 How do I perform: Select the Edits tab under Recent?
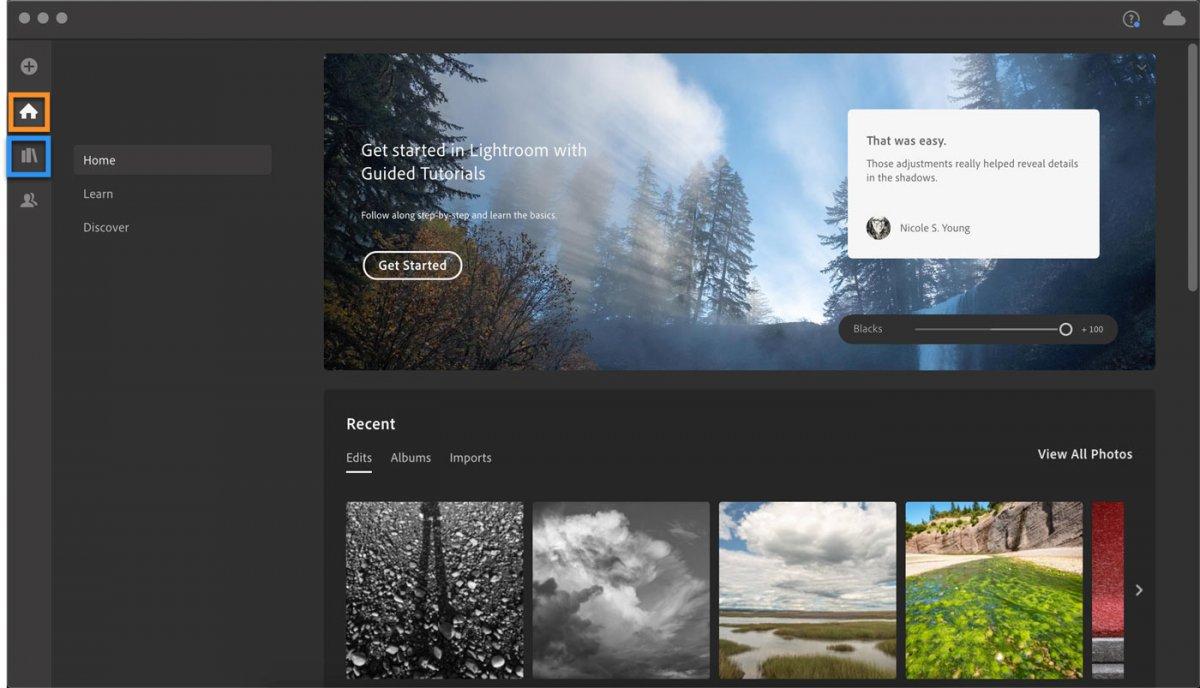359,458
